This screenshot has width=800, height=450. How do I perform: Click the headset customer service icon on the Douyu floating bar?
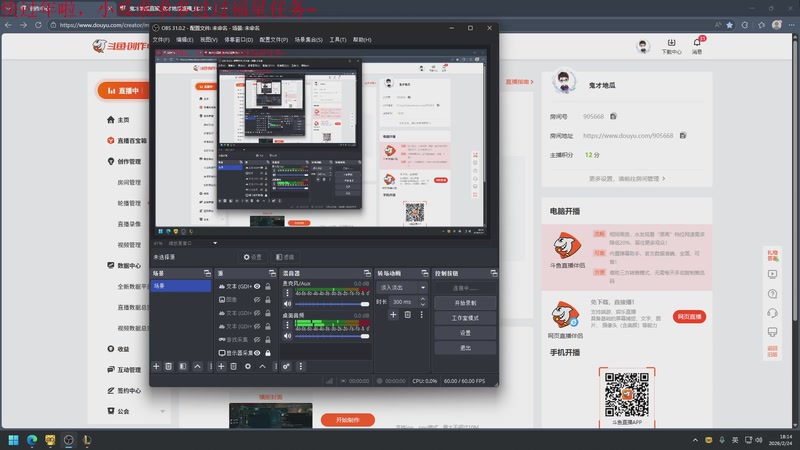click(x=772, y=313)
